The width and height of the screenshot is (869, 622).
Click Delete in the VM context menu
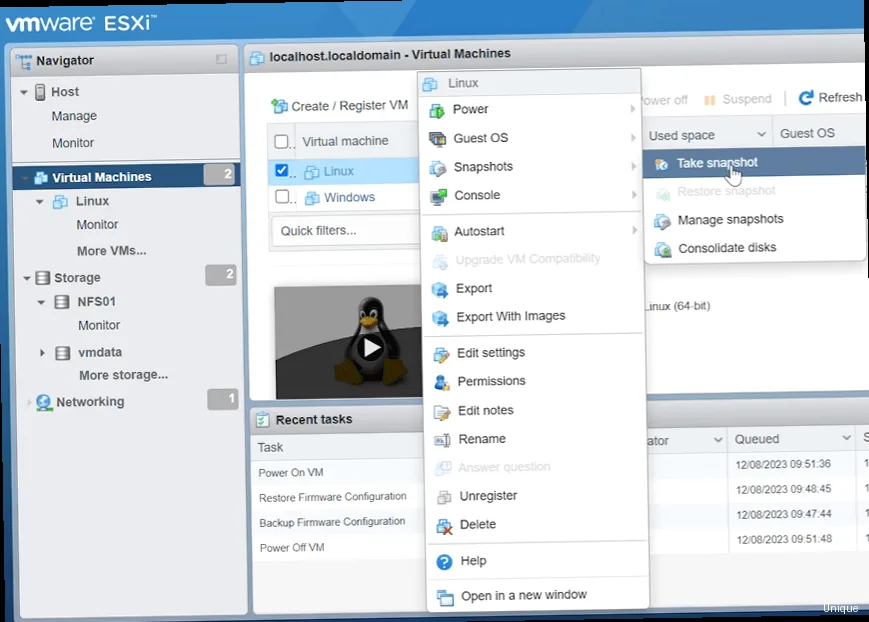478,524
